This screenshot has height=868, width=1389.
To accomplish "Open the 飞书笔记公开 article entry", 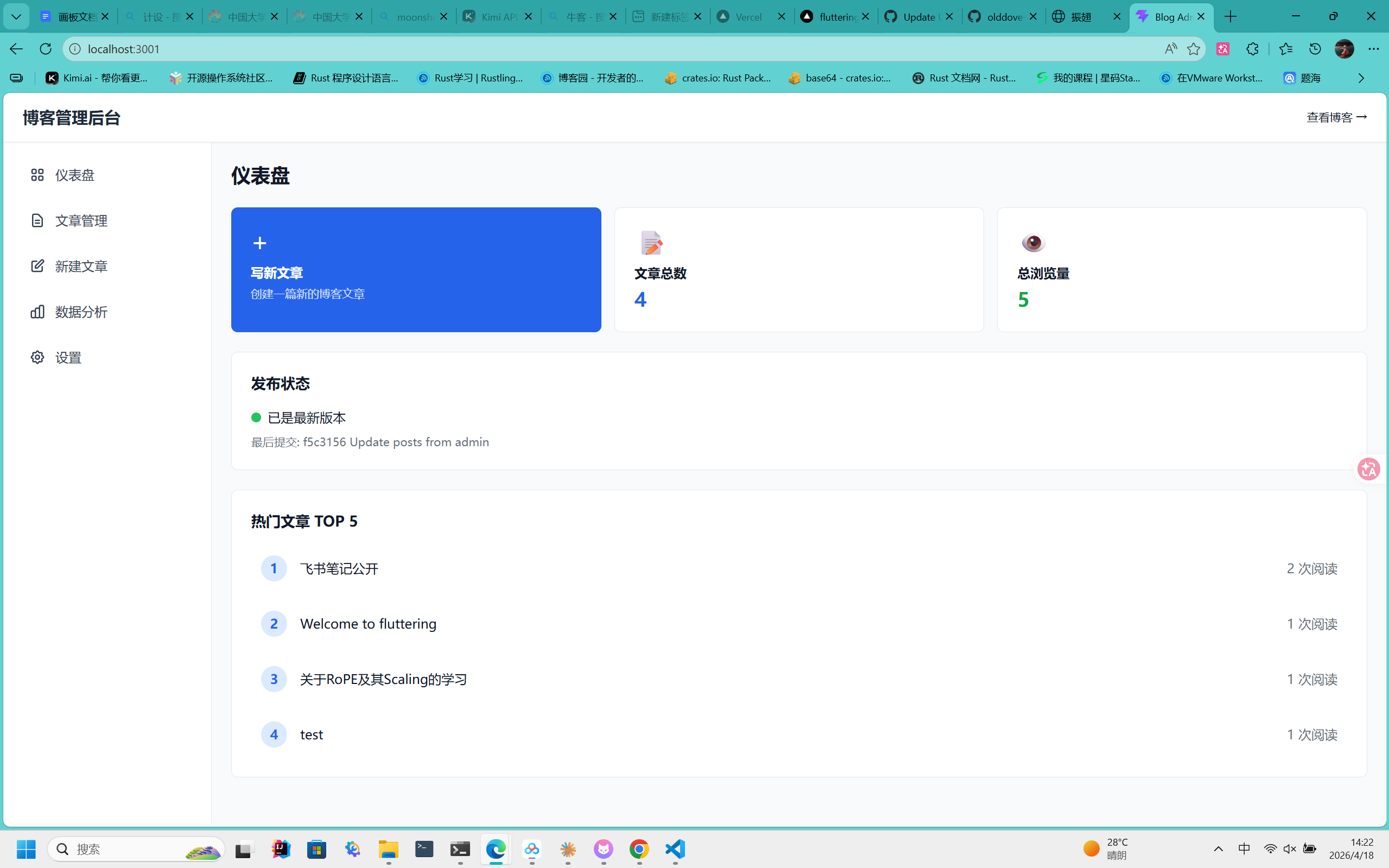I will [339, 568].
